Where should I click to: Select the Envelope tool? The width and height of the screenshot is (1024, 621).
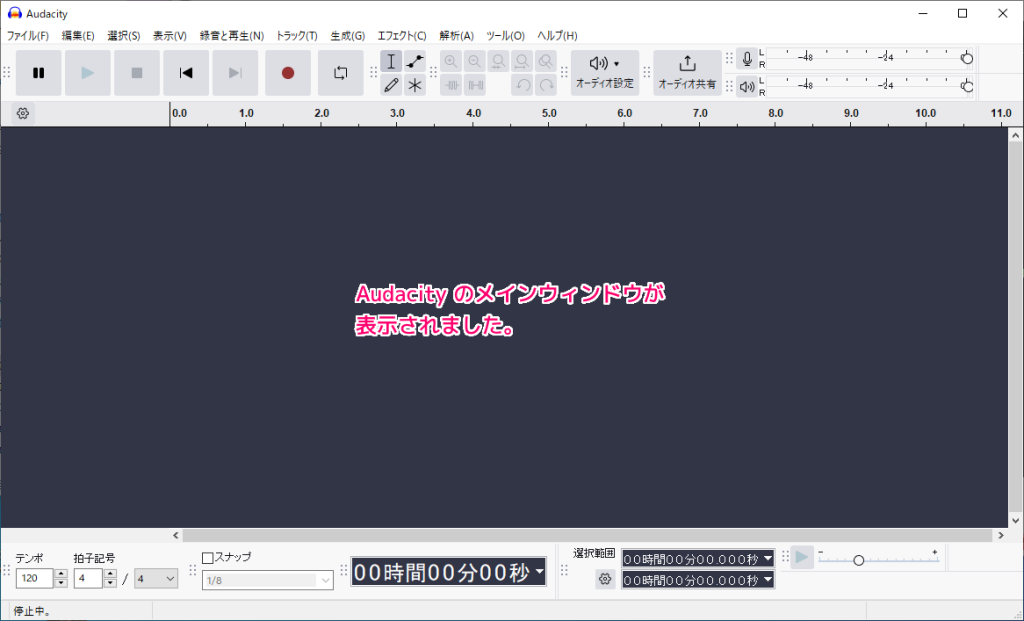(x=415, y=61)
